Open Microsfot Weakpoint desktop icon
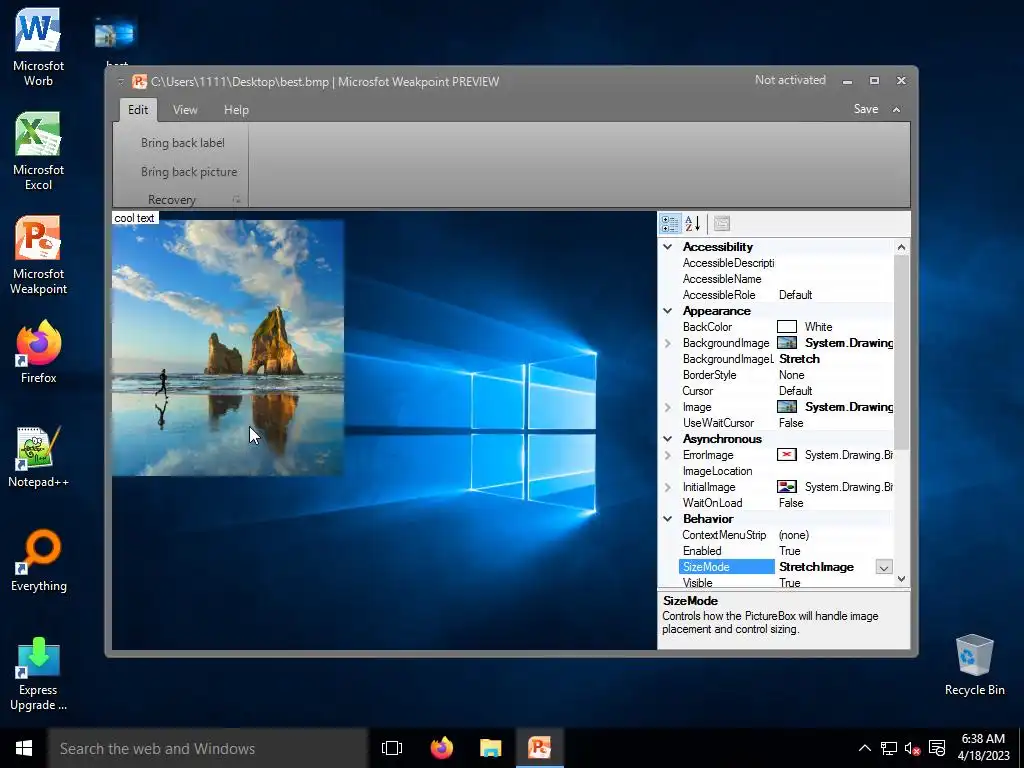Screen dimensions: 1024x768 tap(38, 255)
